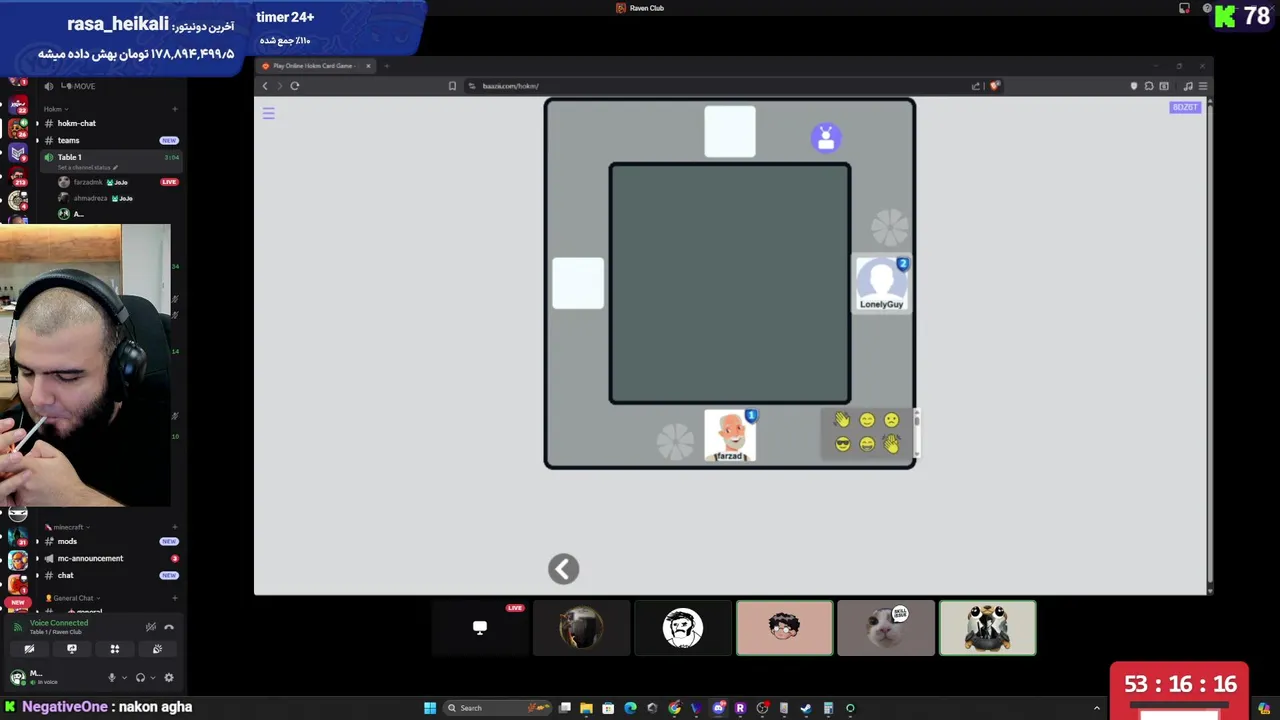The image size is (1280, 720).
Task: Share your screen button
Action: (72, 649)
